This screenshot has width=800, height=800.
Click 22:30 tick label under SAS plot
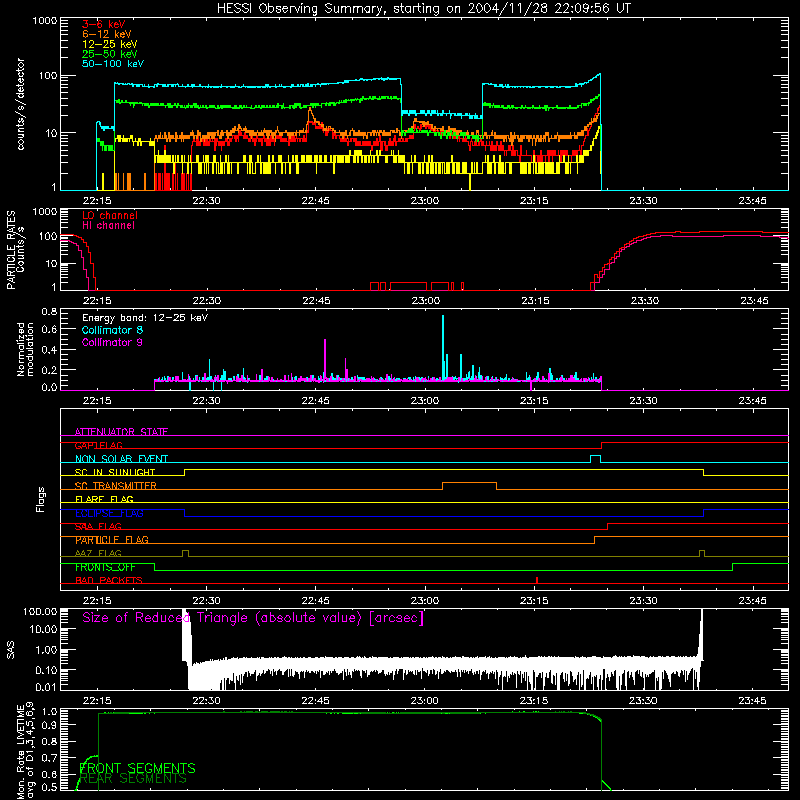click(x=207, y=701)
